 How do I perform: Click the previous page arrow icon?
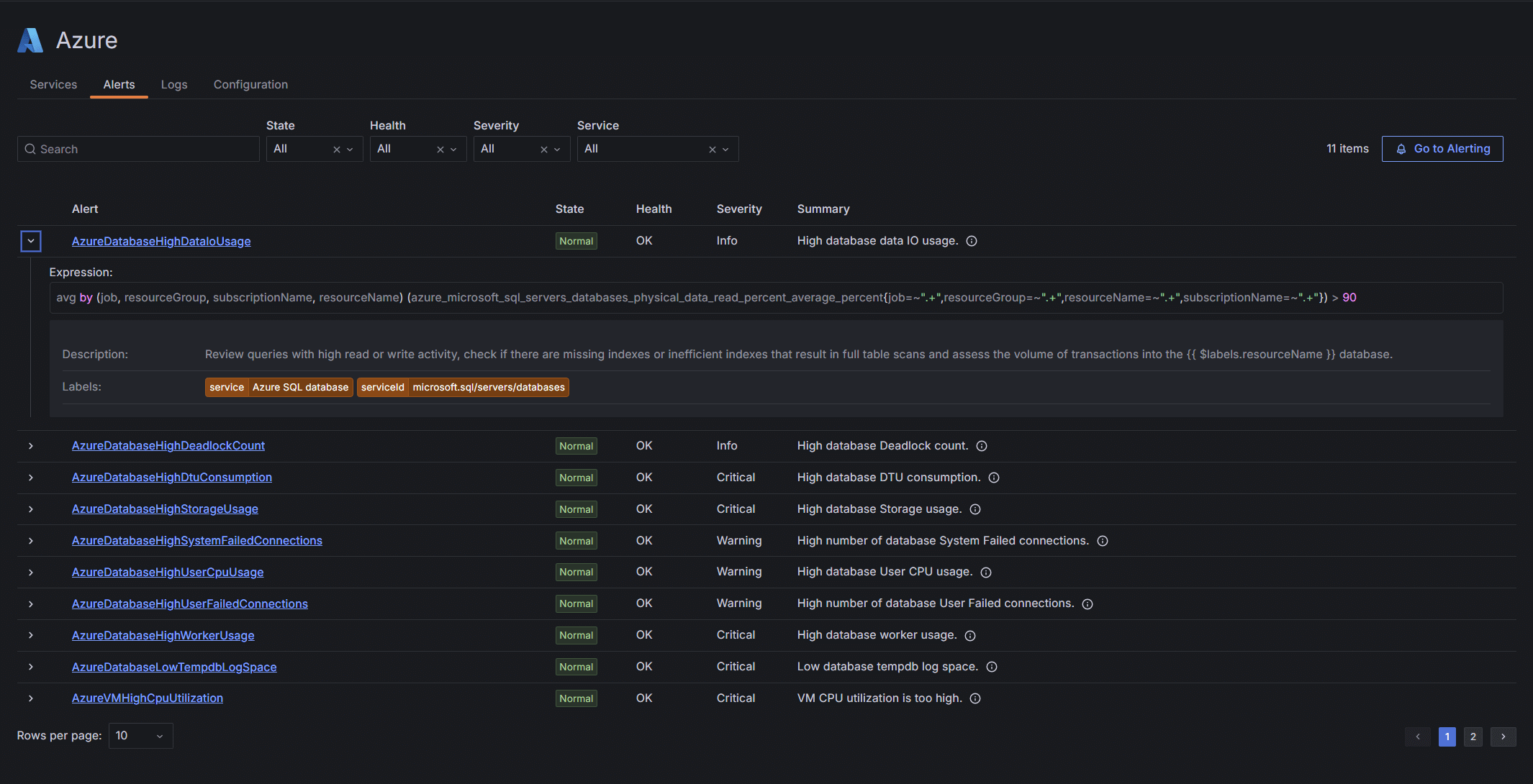pos(1418,737)
